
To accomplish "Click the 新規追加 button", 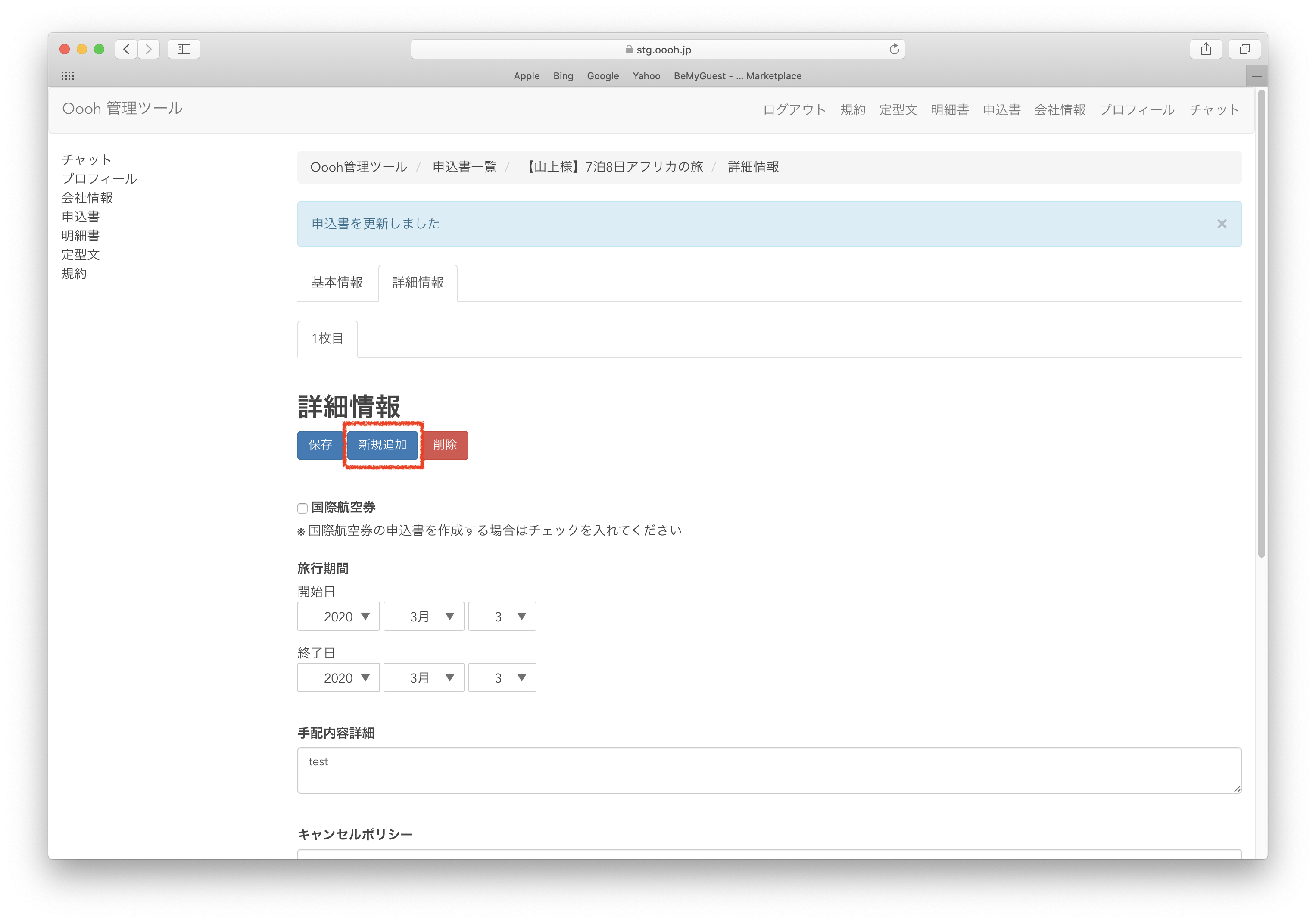I will coord(382,445).
